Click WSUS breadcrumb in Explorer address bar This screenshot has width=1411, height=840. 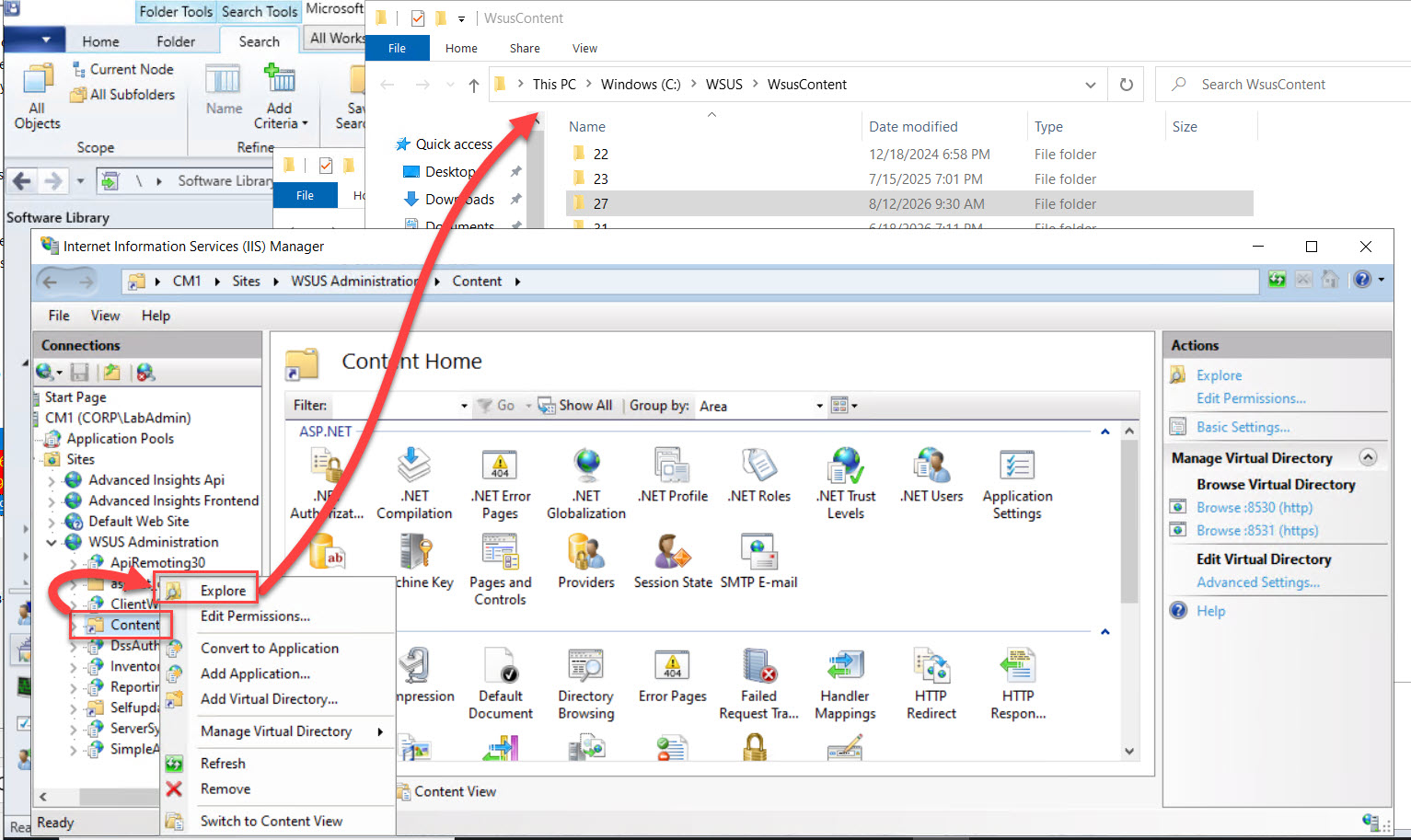coord(723,85)
